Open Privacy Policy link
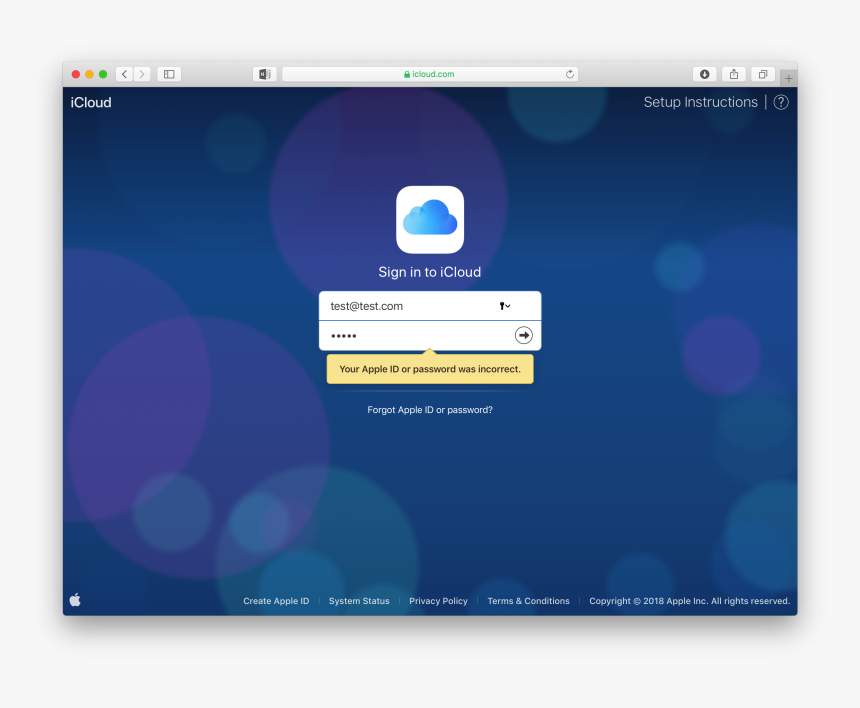Image resolution: width=860 pixels, height=708 pixels. [438, 601]
